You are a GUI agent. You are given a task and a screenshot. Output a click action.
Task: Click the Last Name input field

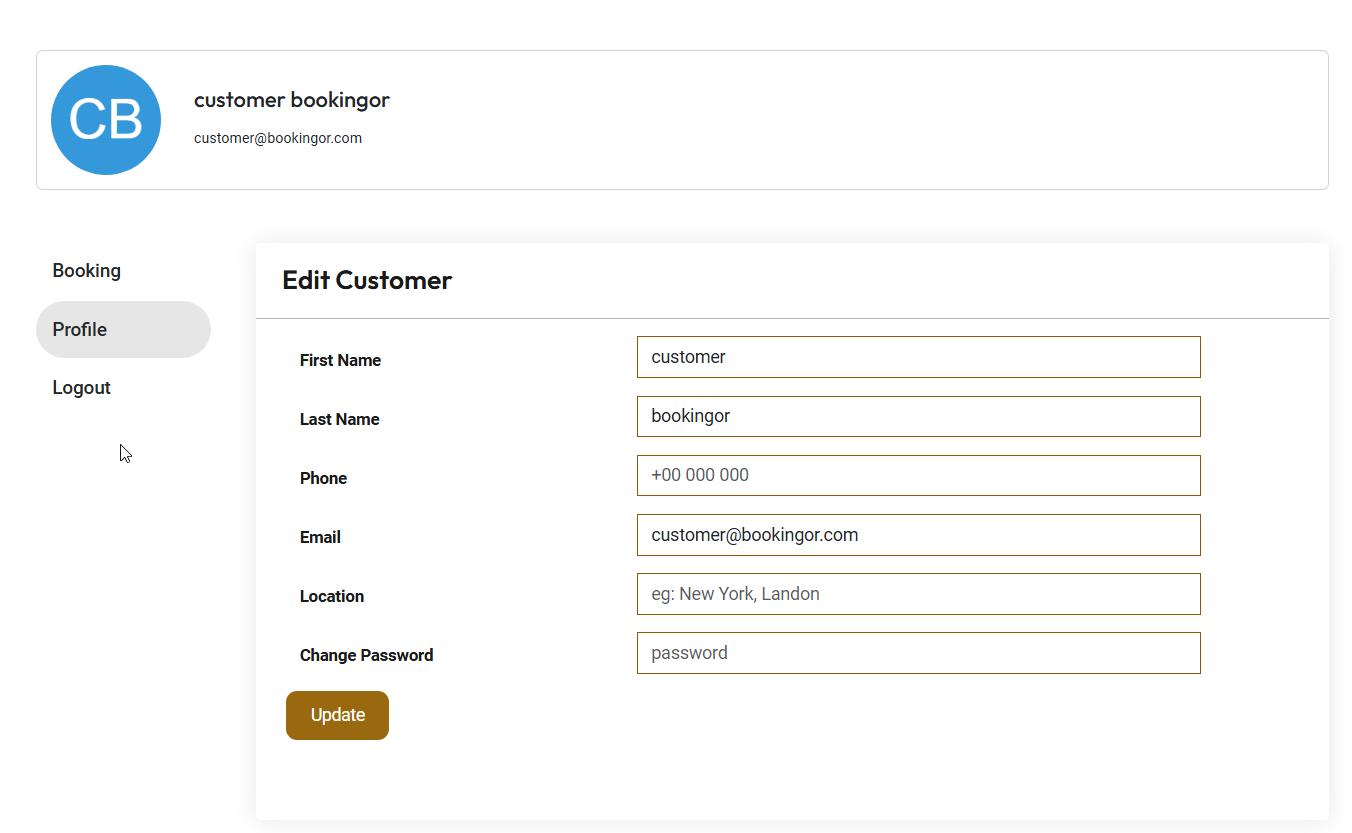(918, 416)
